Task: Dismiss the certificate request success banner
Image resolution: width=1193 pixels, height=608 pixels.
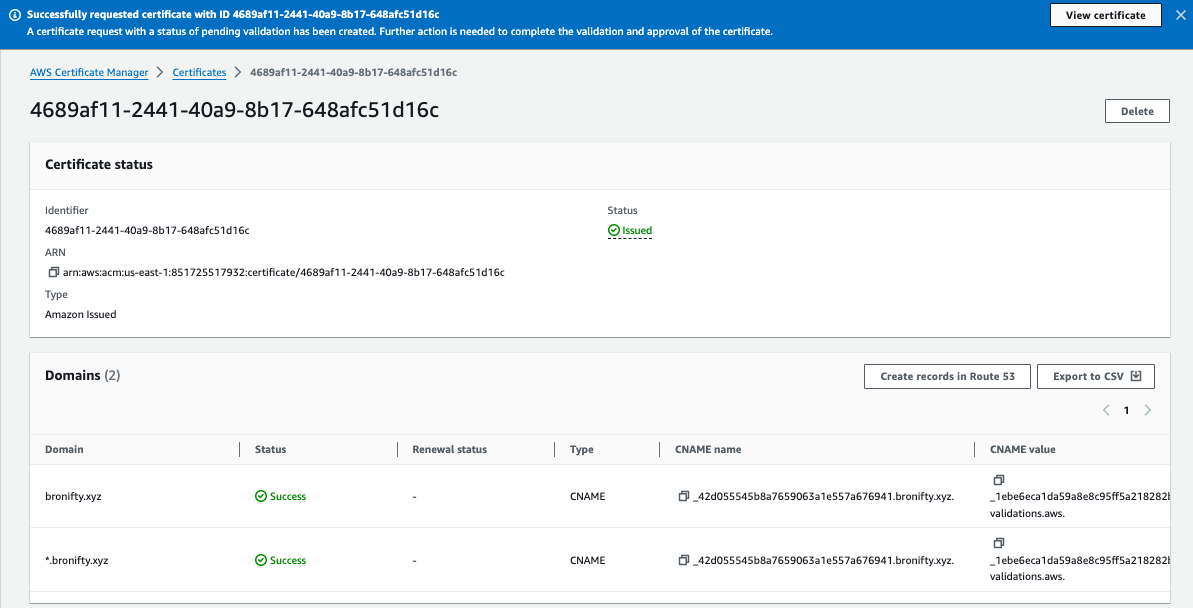Action: pos(1181,15)
